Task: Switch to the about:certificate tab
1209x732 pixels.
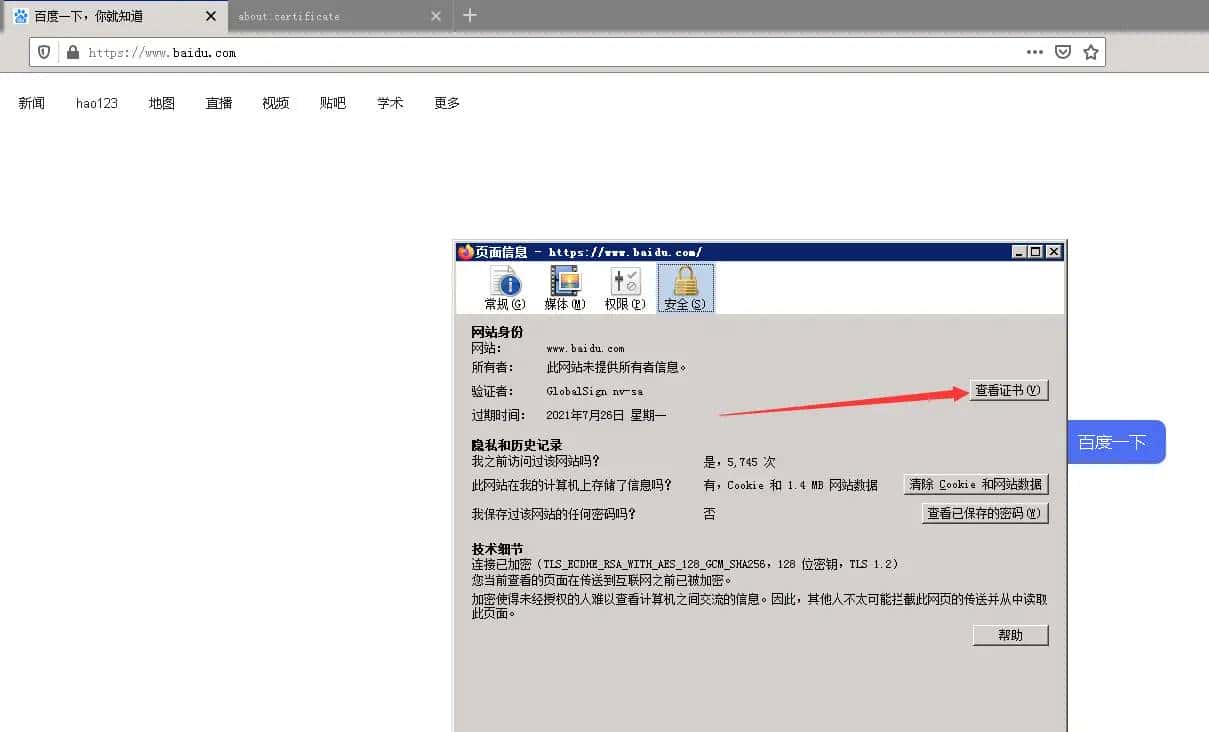Action: 293,16
